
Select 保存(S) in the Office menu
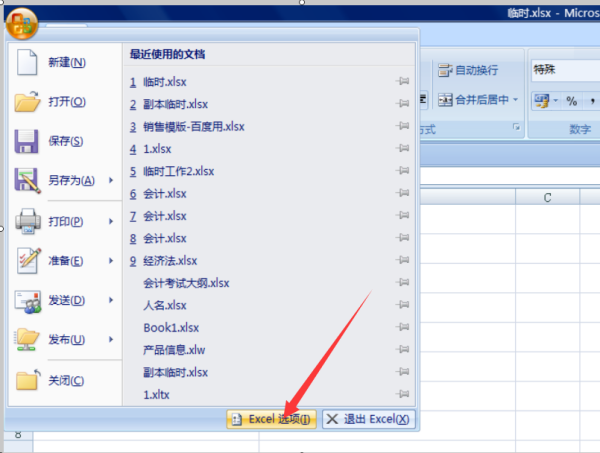pyautogui.click(x=65, y=141)
